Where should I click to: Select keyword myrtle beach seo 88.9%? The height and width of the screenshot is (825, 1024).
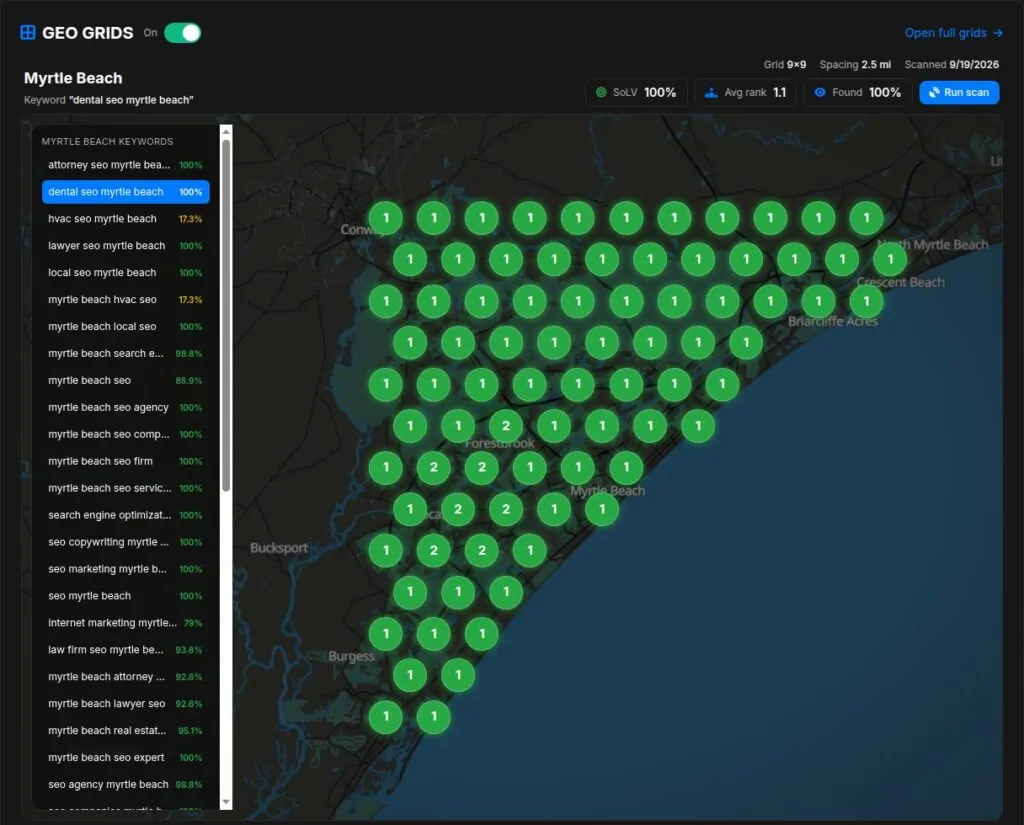point(125,380)
